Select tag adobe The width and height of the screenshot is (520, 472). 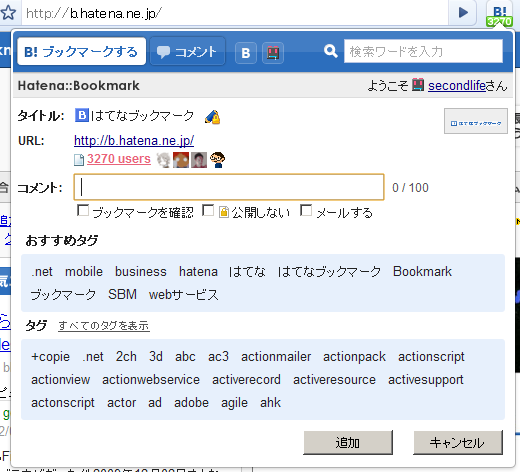click(x=191, y=403)
